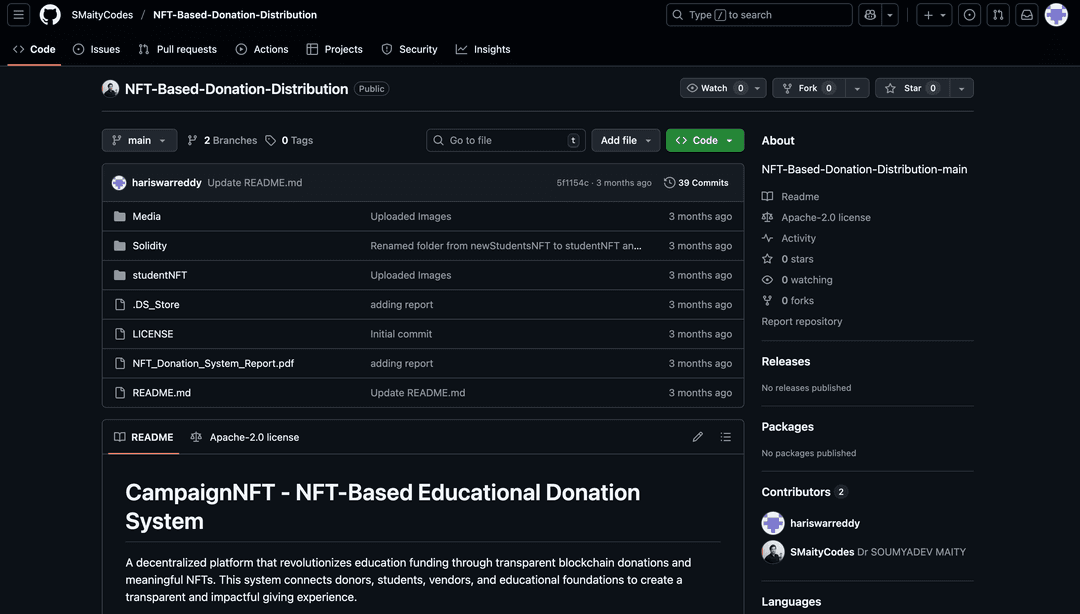Open the commit history clock icon
Viewport: 1080px width, 614px height.
point(669,182)
